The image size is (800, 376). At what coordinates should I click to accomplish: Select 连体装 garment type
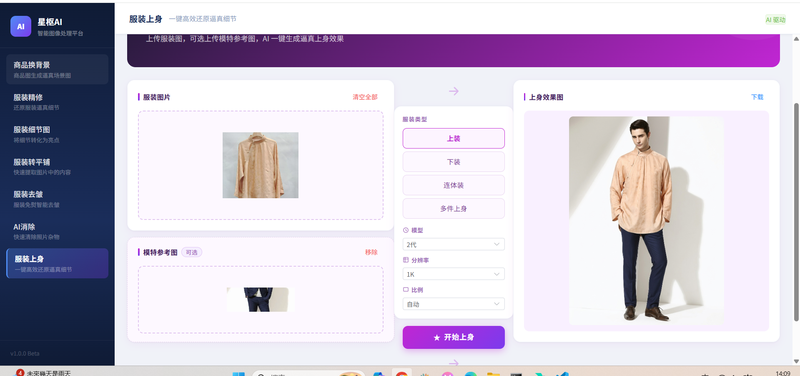tap(454, 185)
